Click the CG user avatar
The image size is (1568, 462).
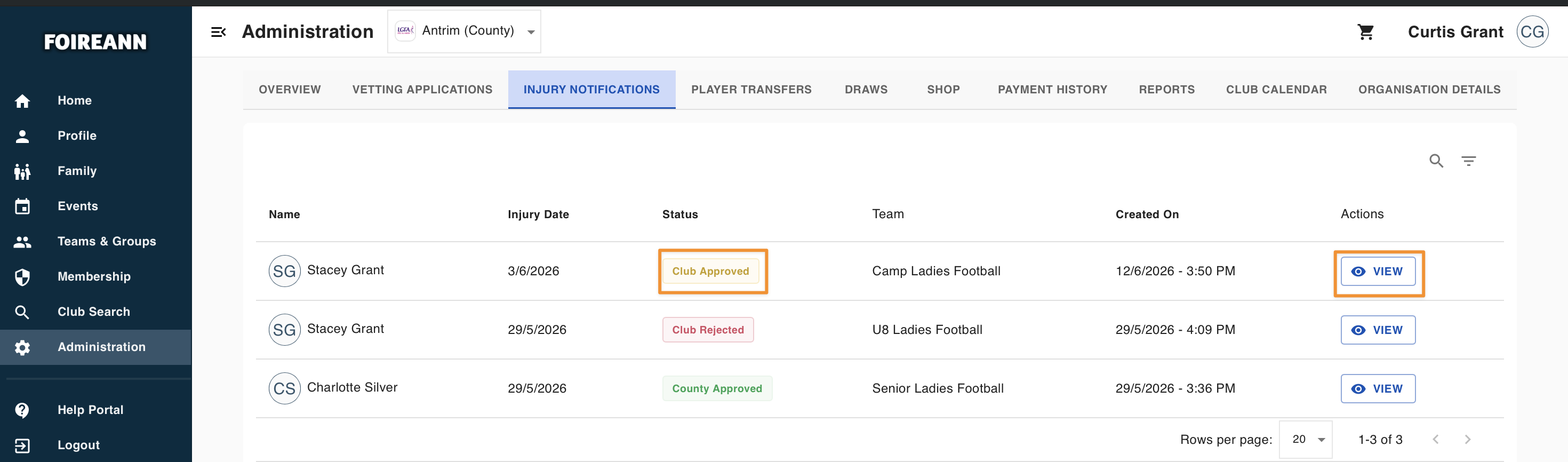click(x=1532, y=31)
